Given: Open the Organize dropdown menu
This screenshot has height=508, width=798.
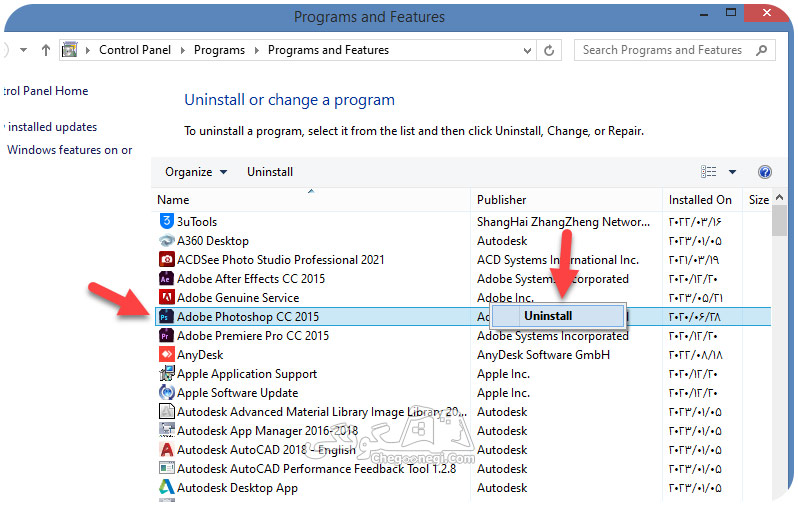Looking at the screenshot, I should (x=196, y=172).
